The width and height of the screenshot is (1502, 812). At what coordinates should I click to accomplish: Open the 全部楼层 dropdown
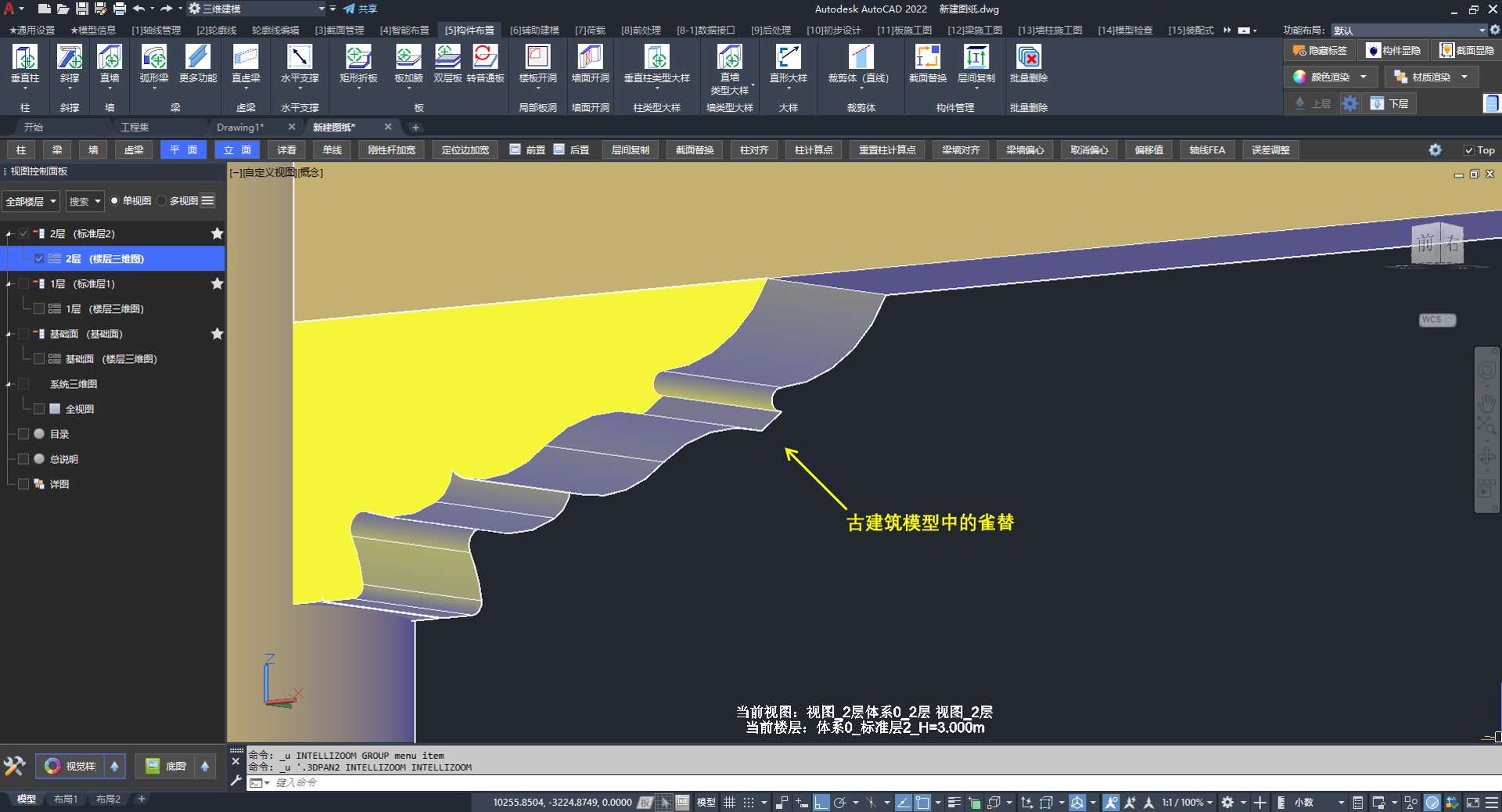(x=31, y=202)
